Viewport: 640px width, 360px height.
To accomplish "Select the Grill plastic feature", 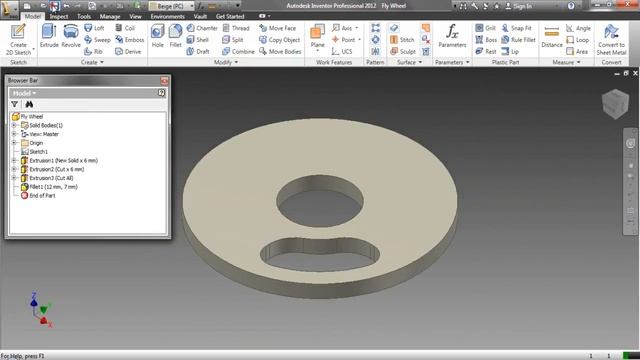I will (x=485, y=28).
